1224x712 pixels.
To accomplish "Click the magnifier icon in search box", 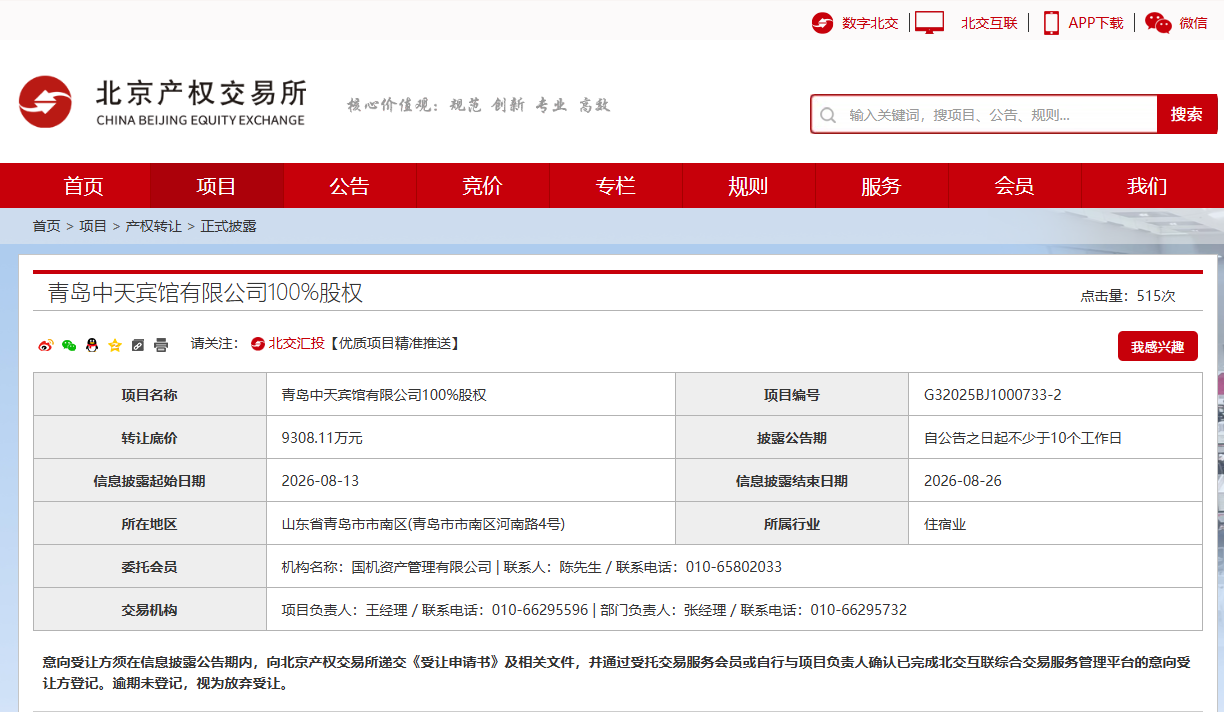I will 828,115.
